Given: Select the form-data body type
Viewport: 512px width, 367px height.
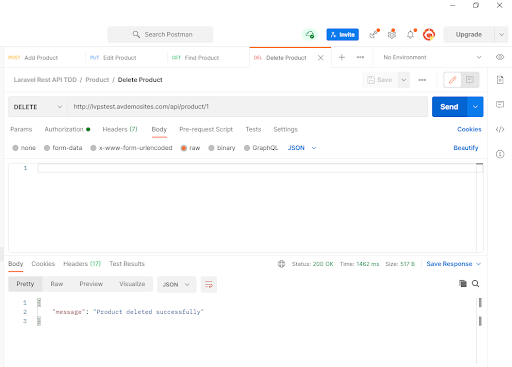Looking at the screenshot, I should click(63, 148).
